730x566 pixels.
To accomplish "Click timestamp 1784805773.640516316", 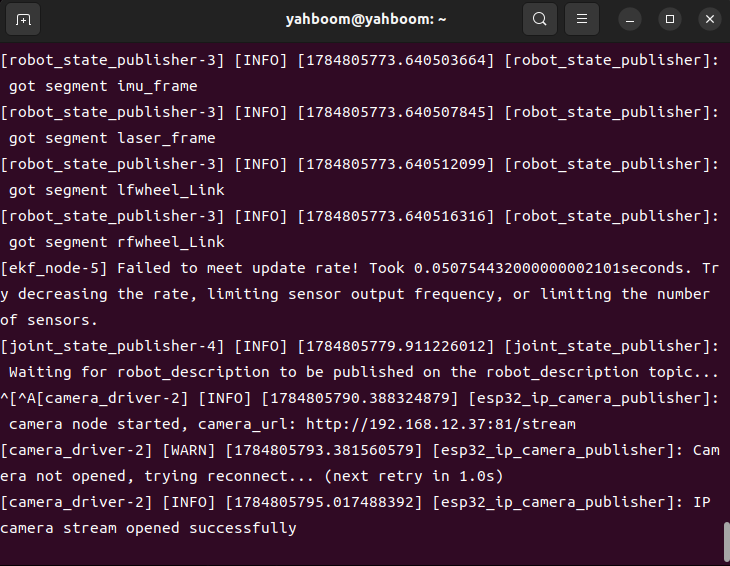I will point(396,216).
